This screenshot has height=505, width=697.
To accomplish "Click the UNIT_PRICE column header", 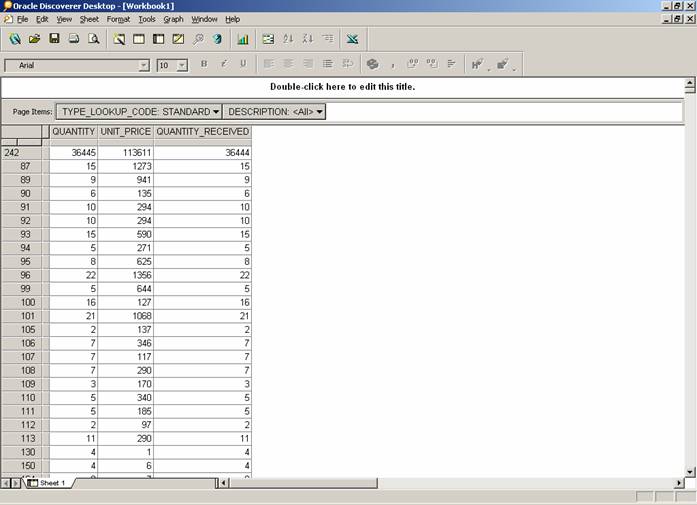I will pos(126,132).
